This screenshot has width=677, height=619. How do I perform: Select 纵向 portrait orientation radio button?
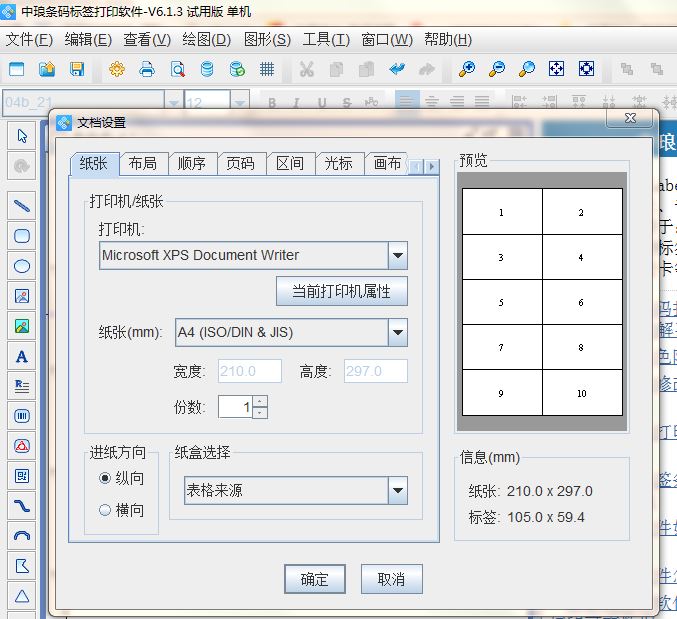click(105, 479)
